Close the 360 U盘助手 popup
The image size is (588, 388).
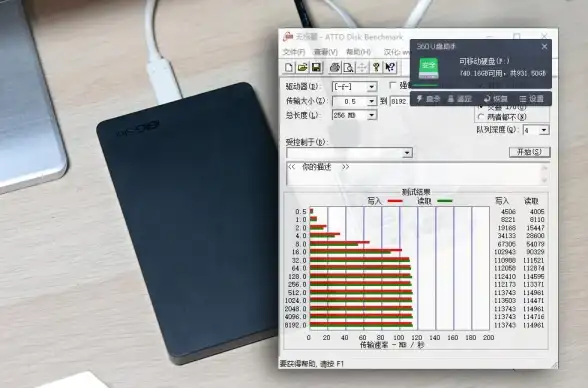[544, 46]
